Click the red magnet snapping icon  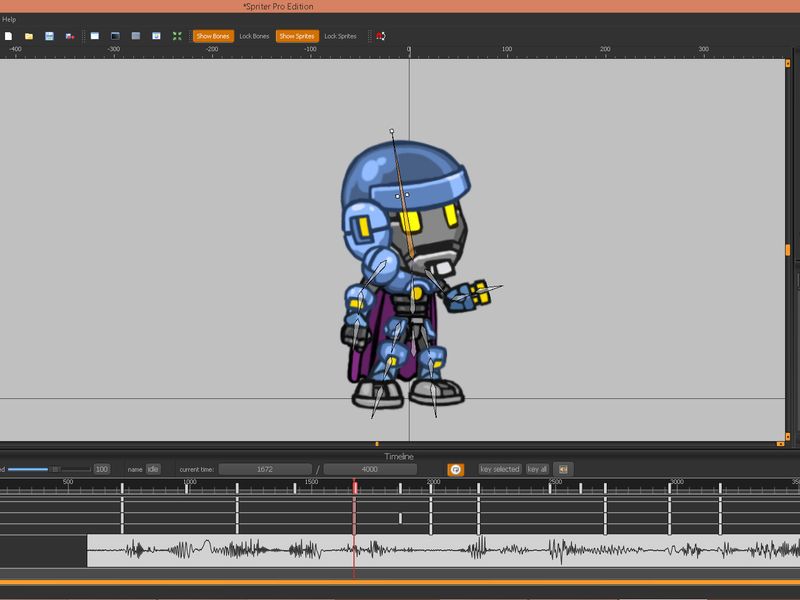(381, 36)
